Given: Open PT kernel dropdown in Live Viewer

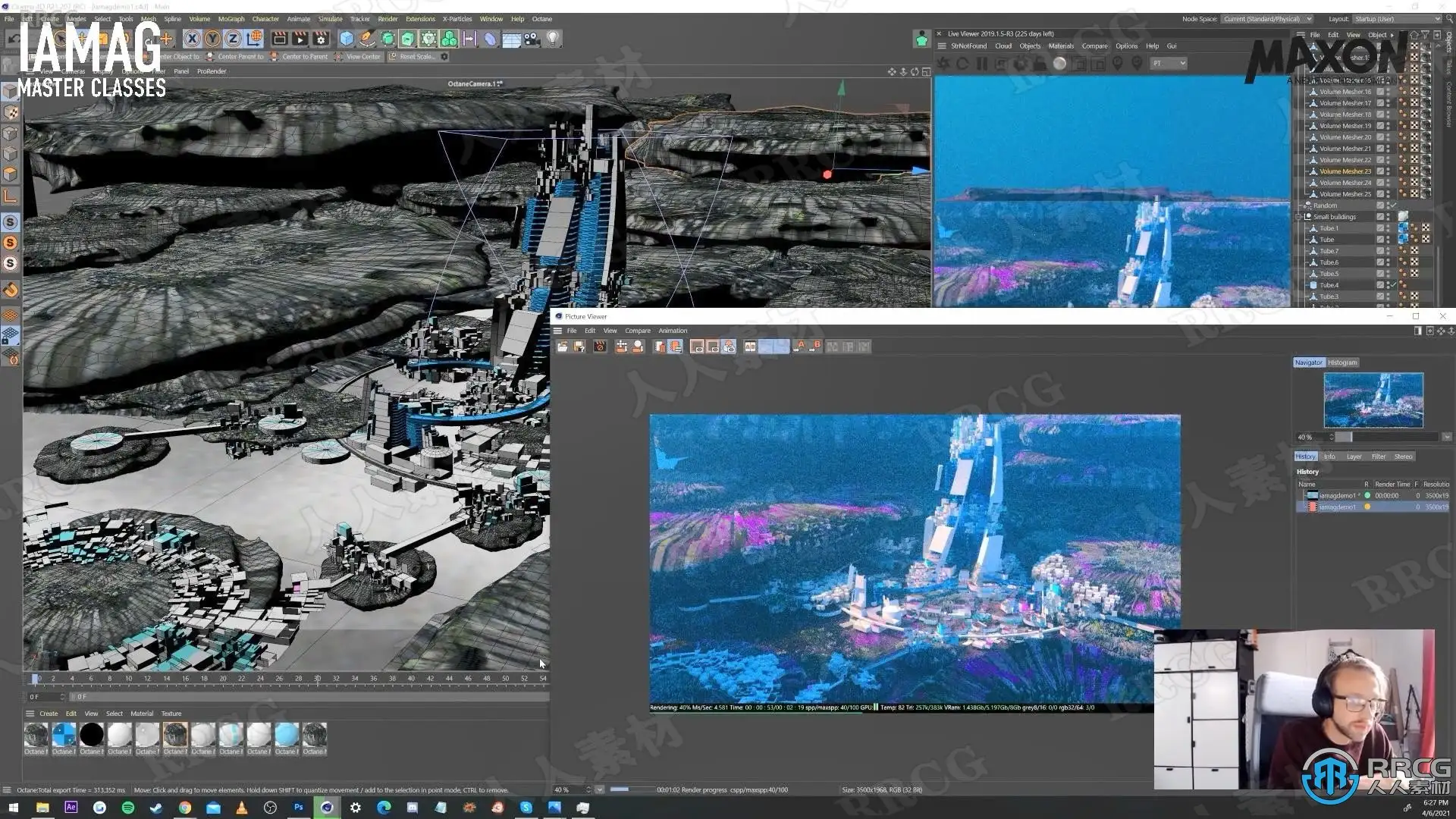Looking at the screenshot, I should (x=1169, y=64).
